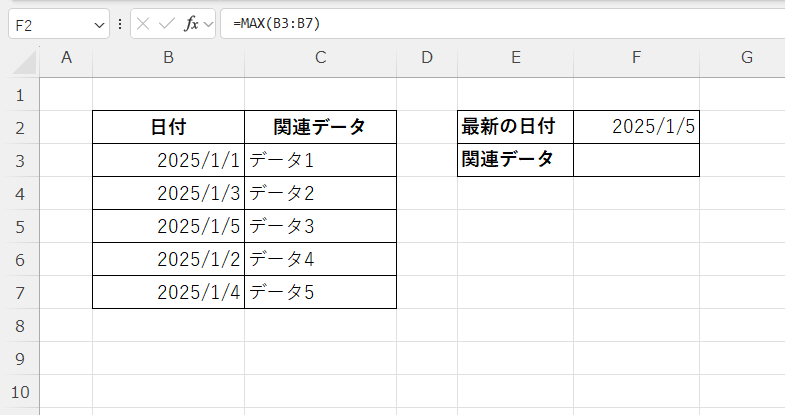Click the cell containing データ3
This screenshot has width=785, height=415.
pos(320,226)
